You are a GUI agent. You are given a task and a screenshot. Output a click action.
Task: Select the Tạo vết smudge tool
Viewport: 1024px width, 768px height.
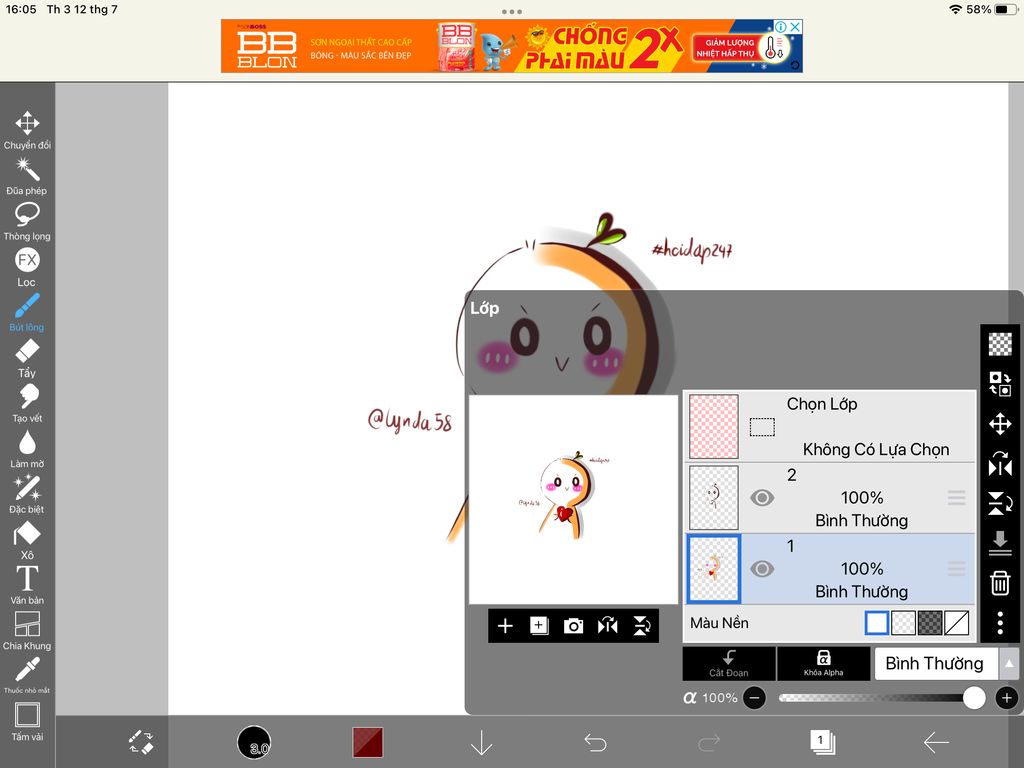tap(27, 404)
